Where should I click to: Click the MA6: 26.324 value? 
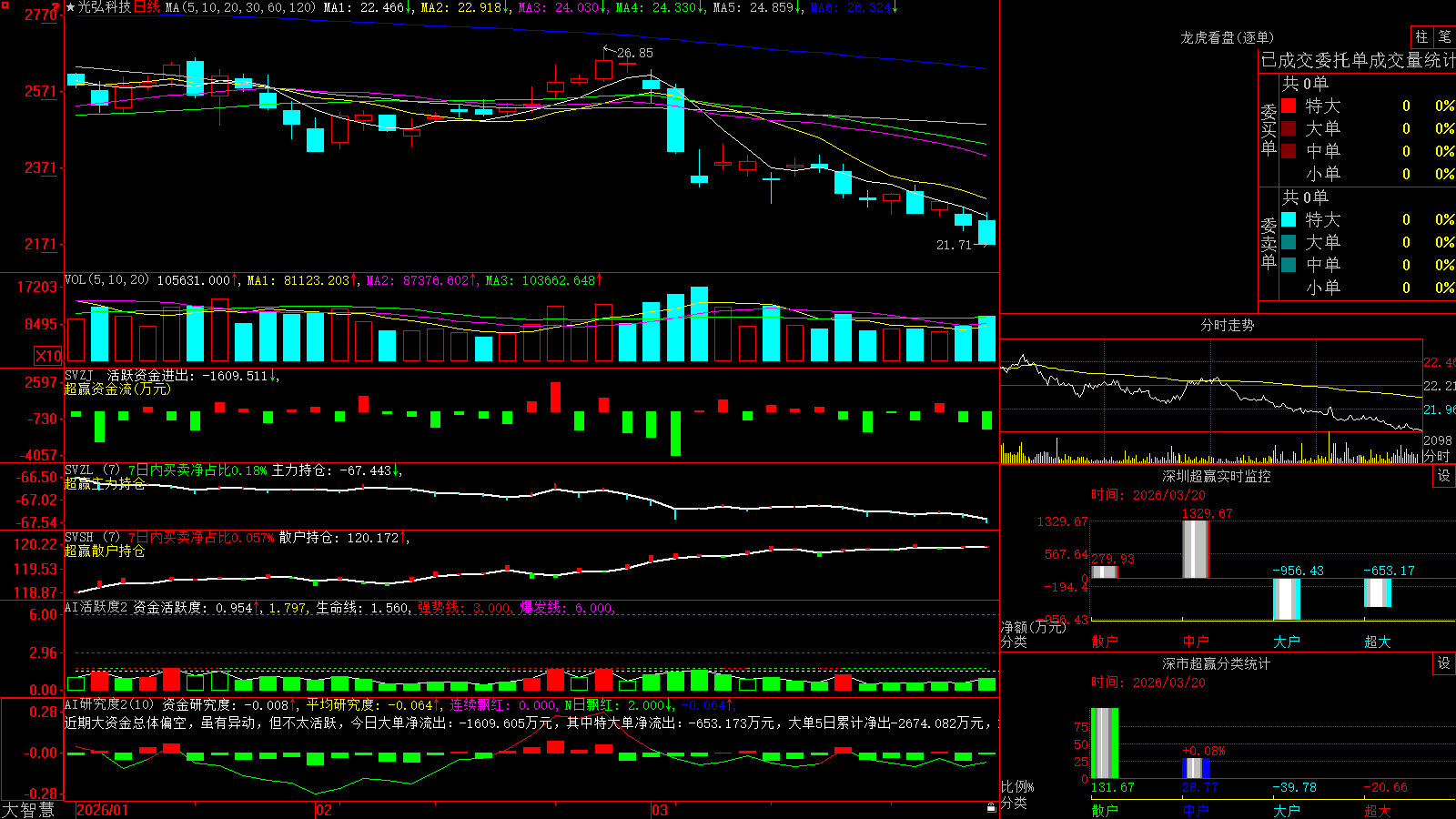pos(850,7)
